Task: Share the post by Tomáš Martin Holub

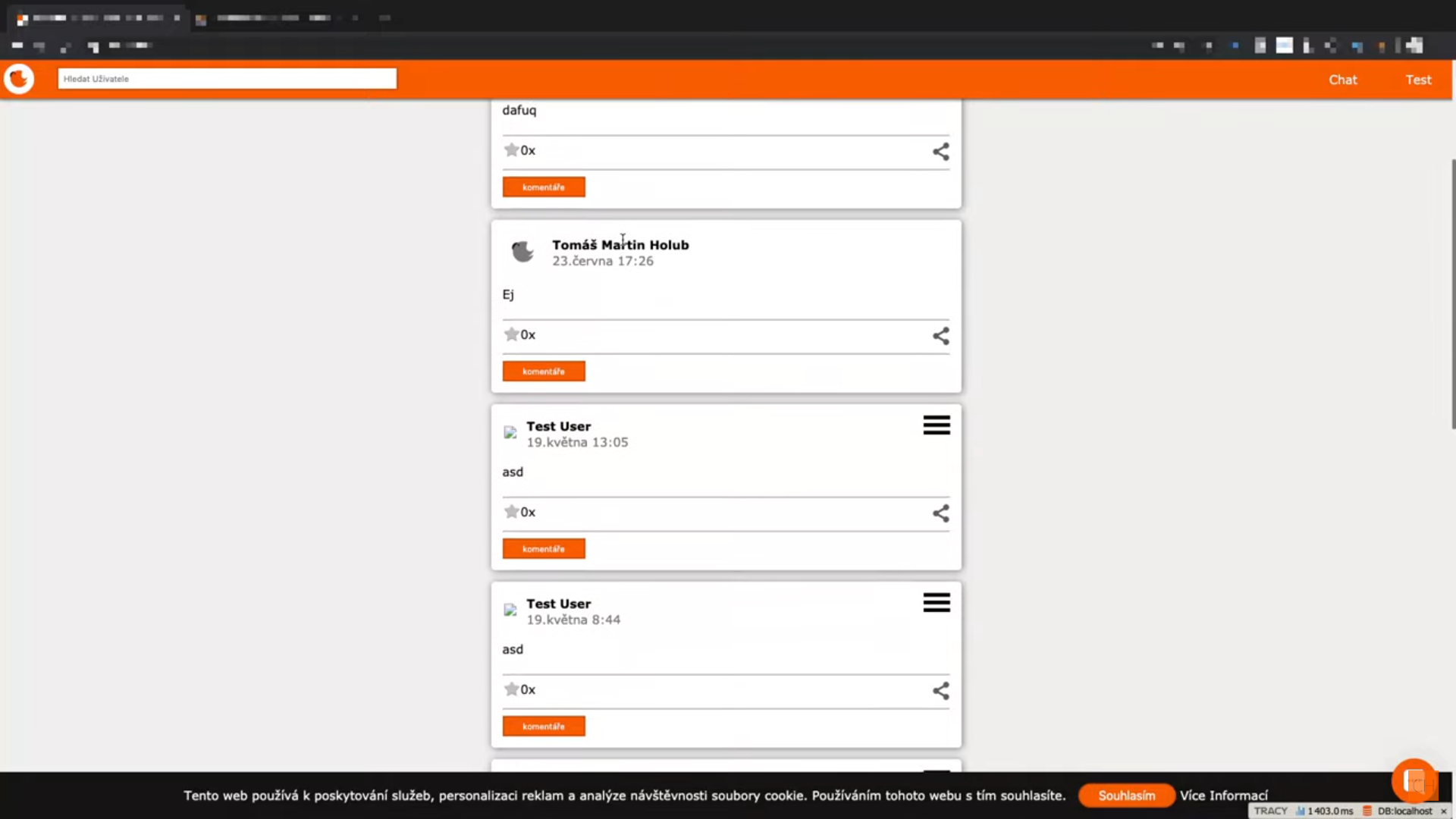Action: click(x=940, y=336)
